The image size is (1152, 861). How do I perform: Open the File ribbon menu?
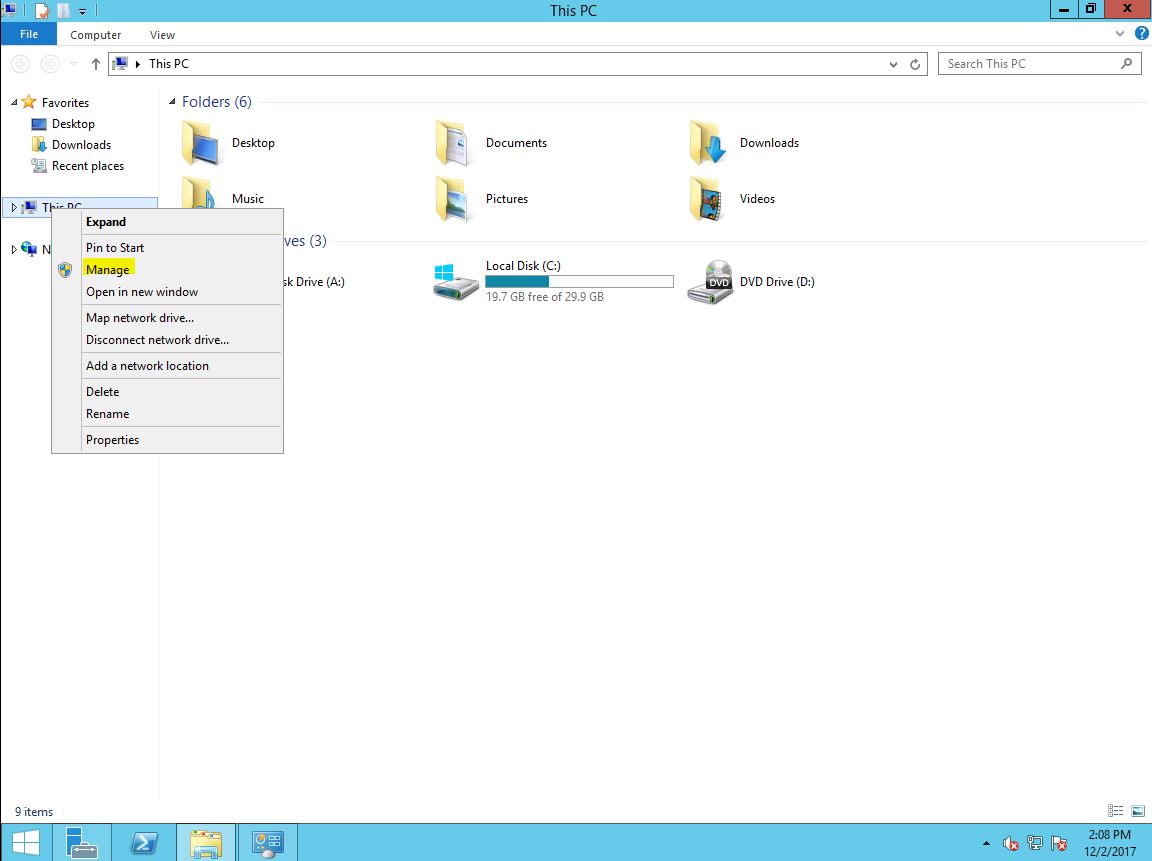(29, 34)
